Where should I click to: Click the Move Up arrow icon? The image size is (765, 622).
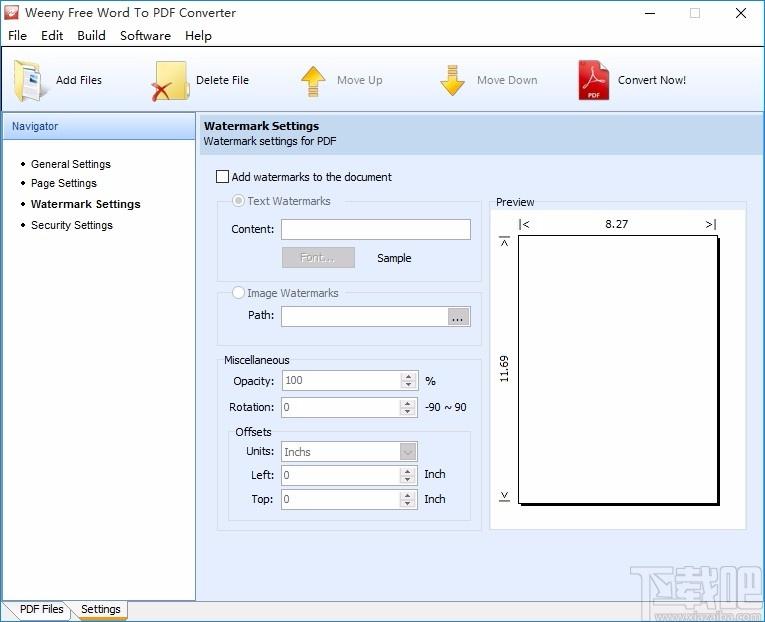[x=313, y=81]
